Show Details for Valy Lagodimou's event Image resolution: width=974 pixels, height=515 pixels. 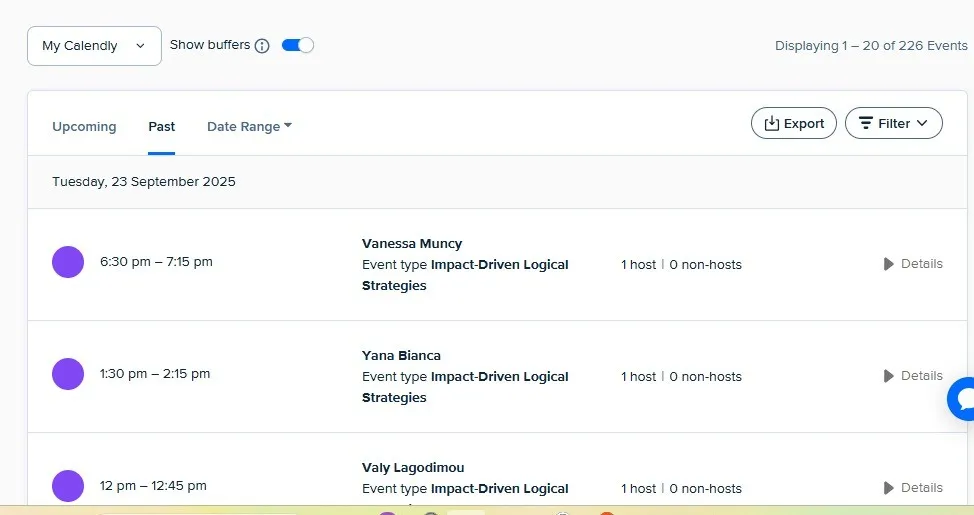tap(912, 488)
